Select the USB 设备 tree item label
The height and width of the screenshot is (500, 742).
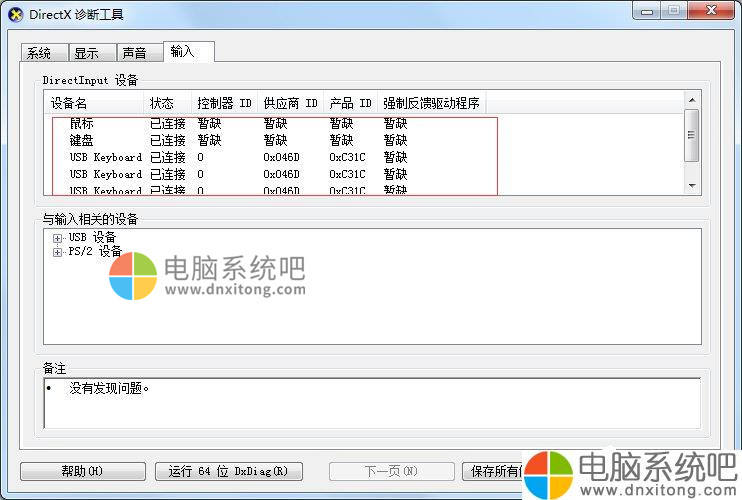click(x=92, y=237)
